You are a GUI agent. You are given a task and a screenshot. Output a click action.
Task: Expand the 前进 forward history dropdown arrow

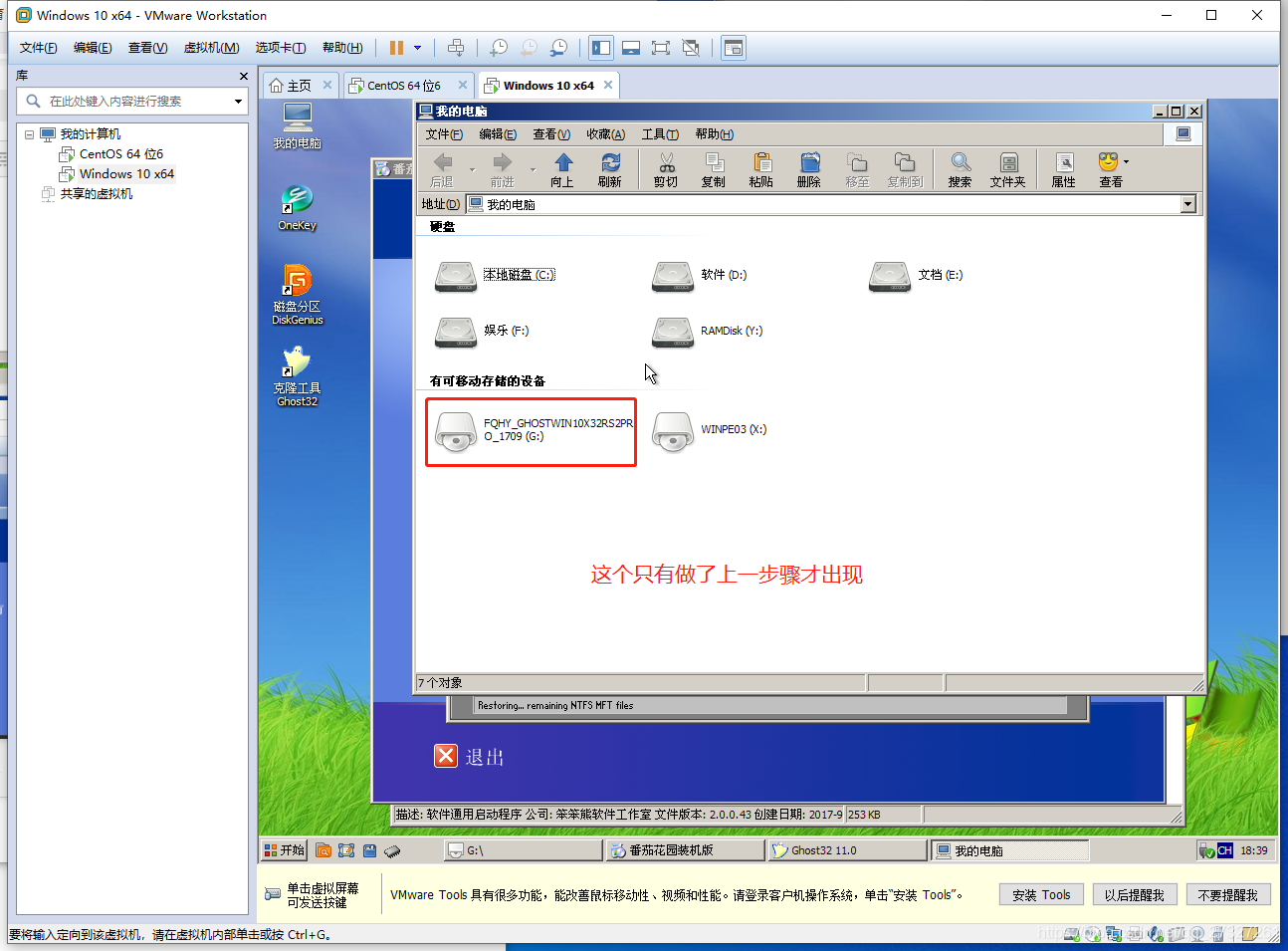coord(533,170)
